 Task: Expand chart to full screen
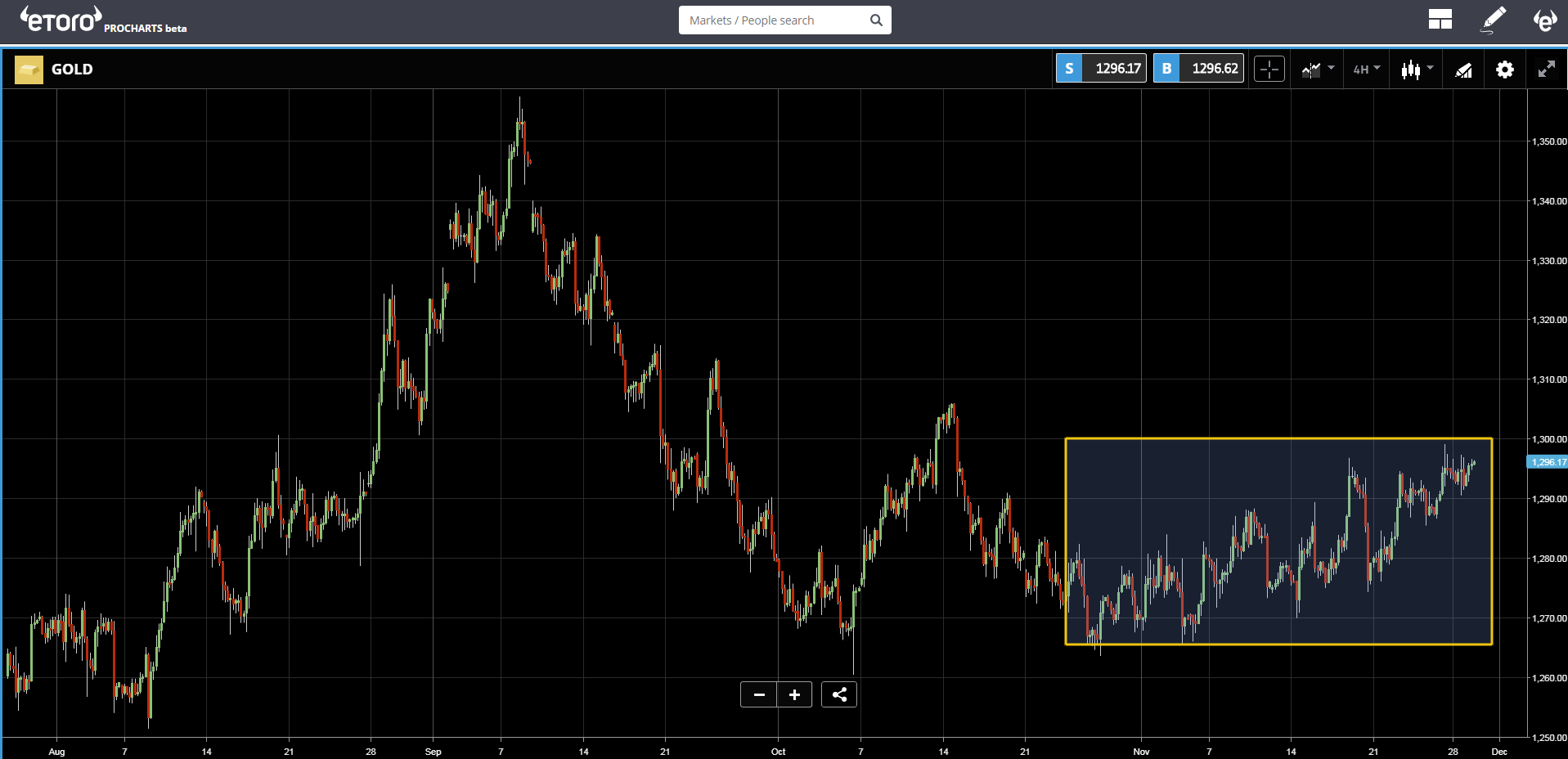(x=1546, y=70)
